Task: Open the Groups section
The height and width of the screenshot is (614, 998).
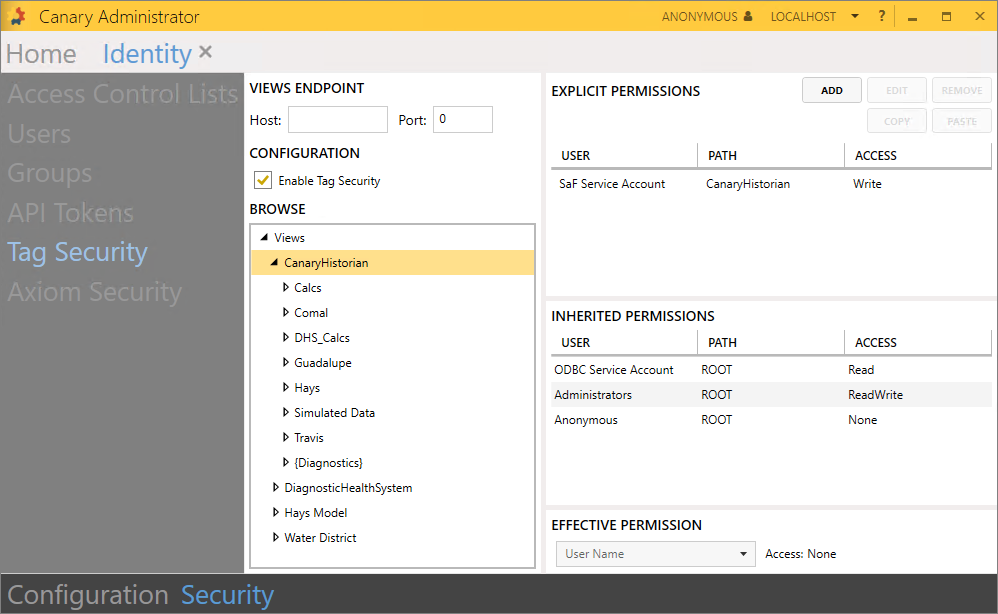Action: click(x=50, y=174)
